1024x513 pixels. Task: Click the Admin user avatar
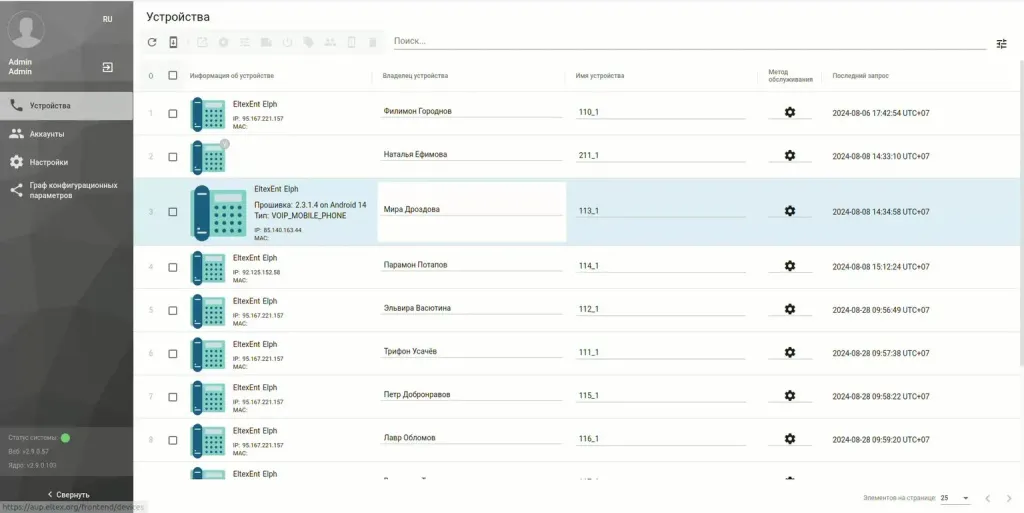(26, 30)
